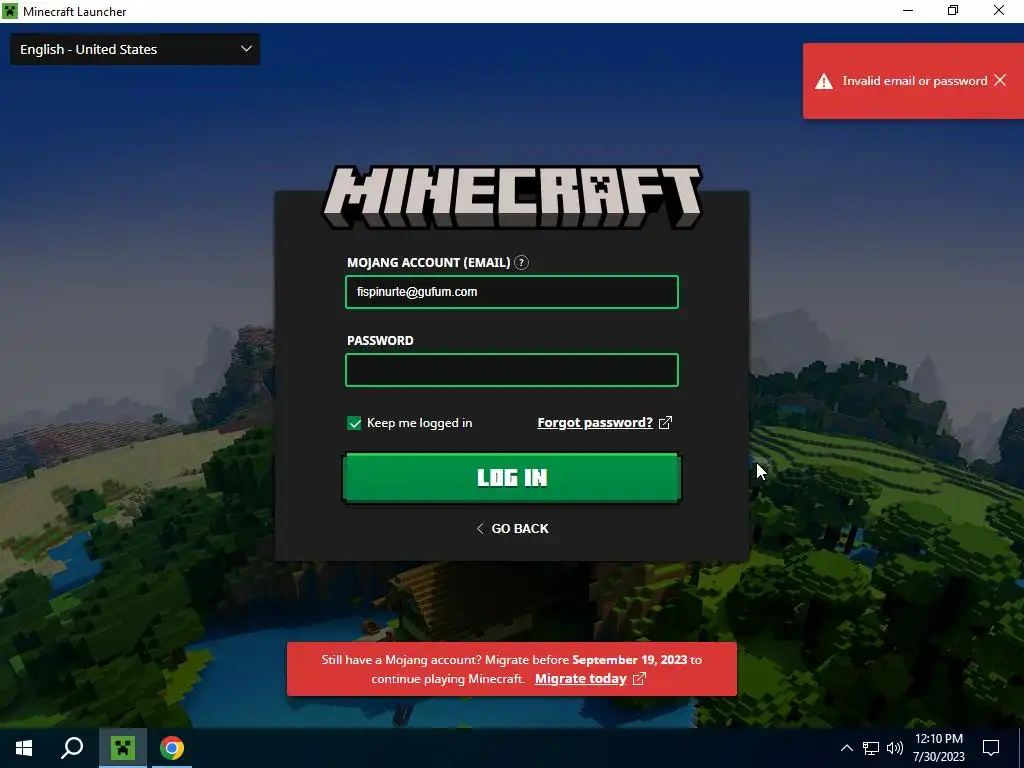Open network status tray icon
1024x768 pixels.
871,748
